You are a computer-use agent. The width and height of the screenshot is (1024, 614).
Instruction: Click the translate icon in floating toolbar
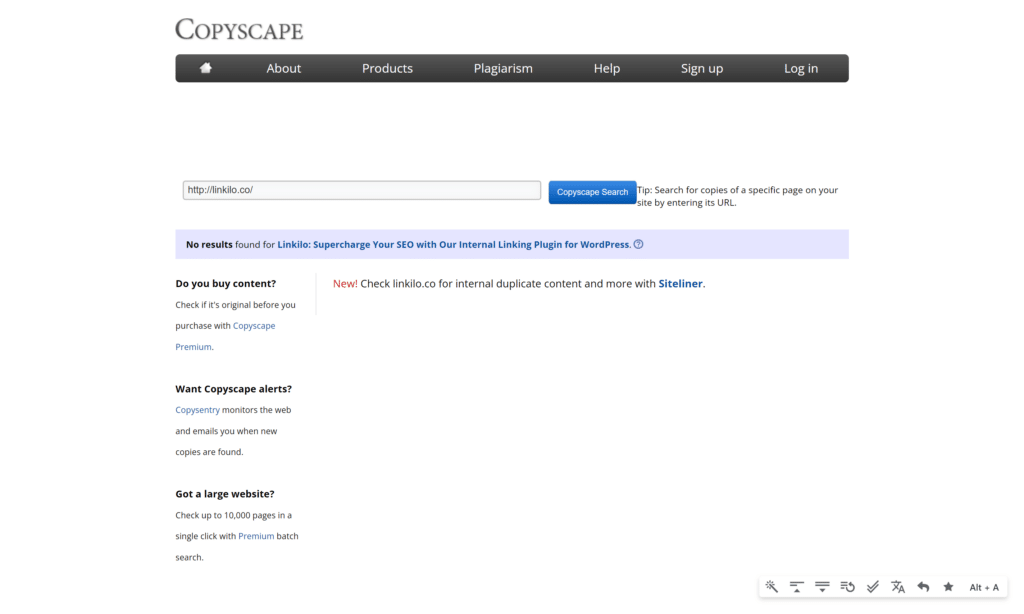898,587
